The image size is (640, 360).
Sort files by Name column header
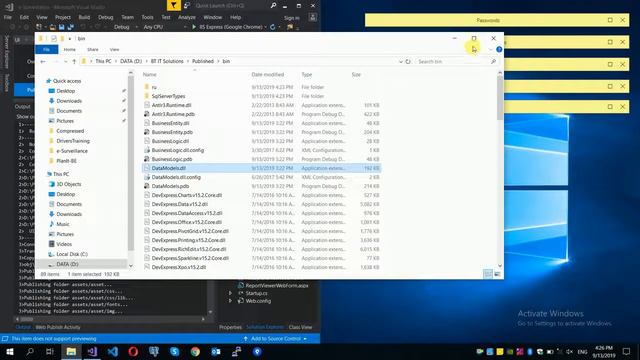click(x=150, y=75)
